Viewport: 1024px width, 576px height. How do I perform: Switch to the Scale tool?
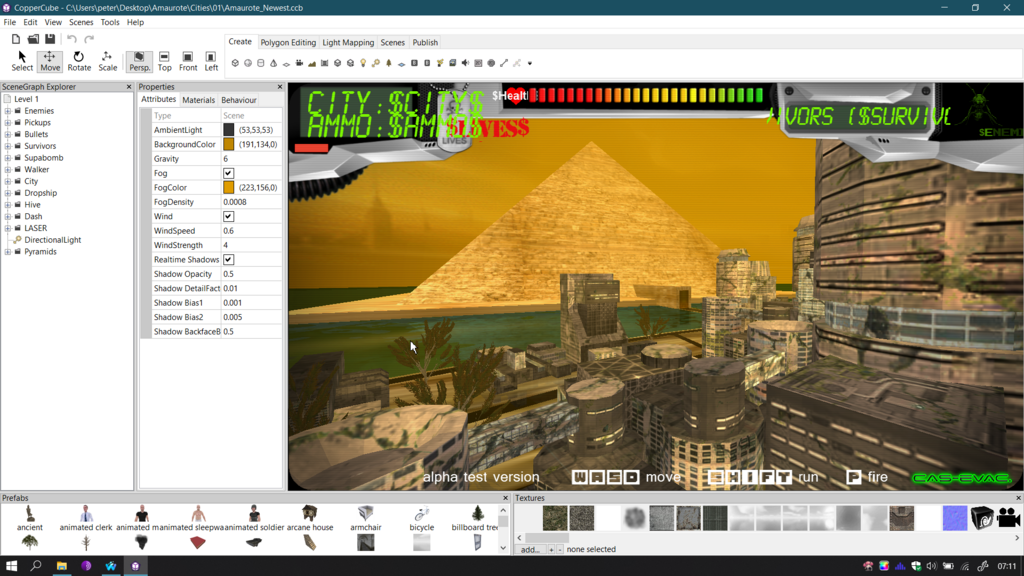pos(107,61)
